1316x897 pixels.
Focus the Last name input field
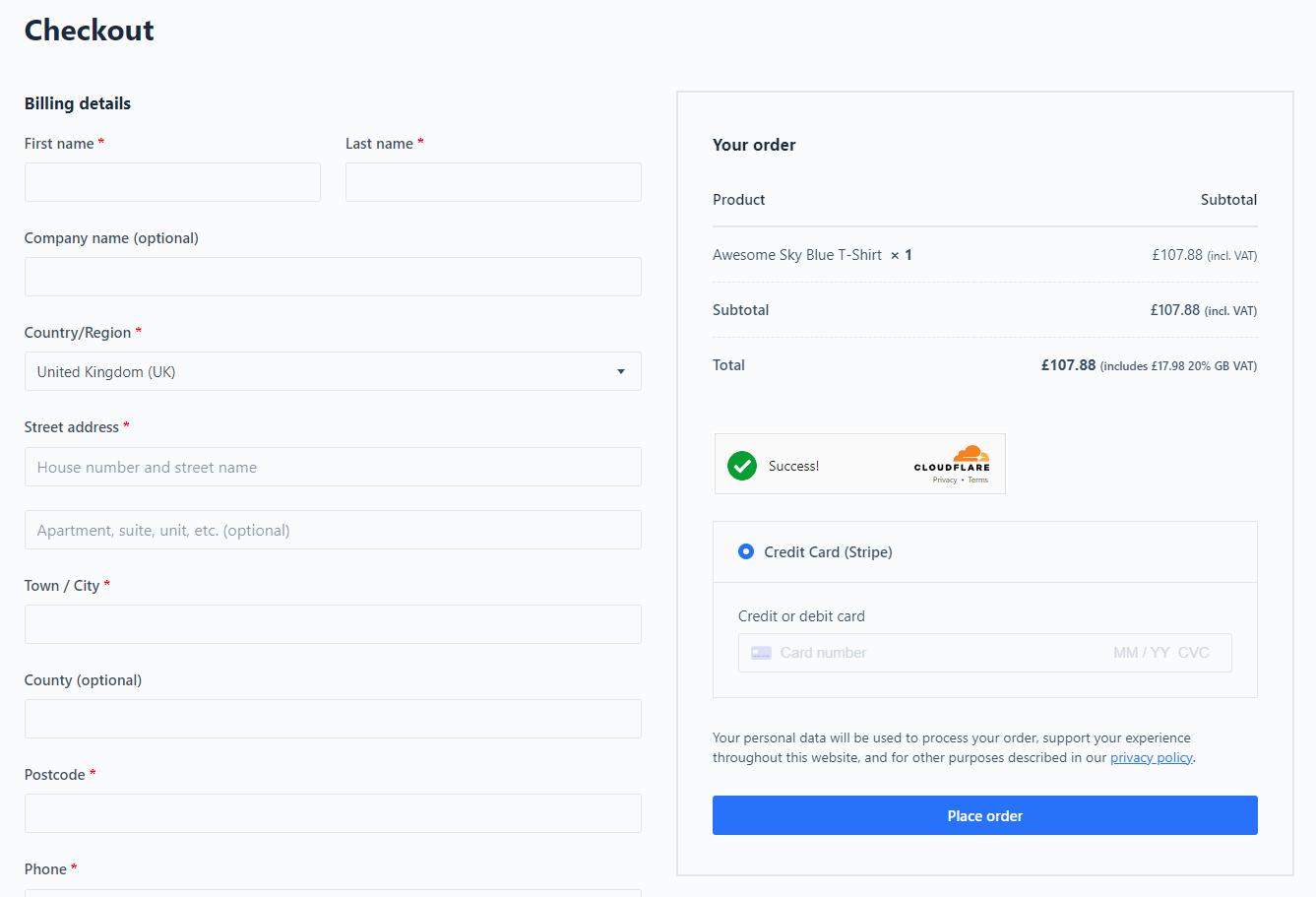493,182
